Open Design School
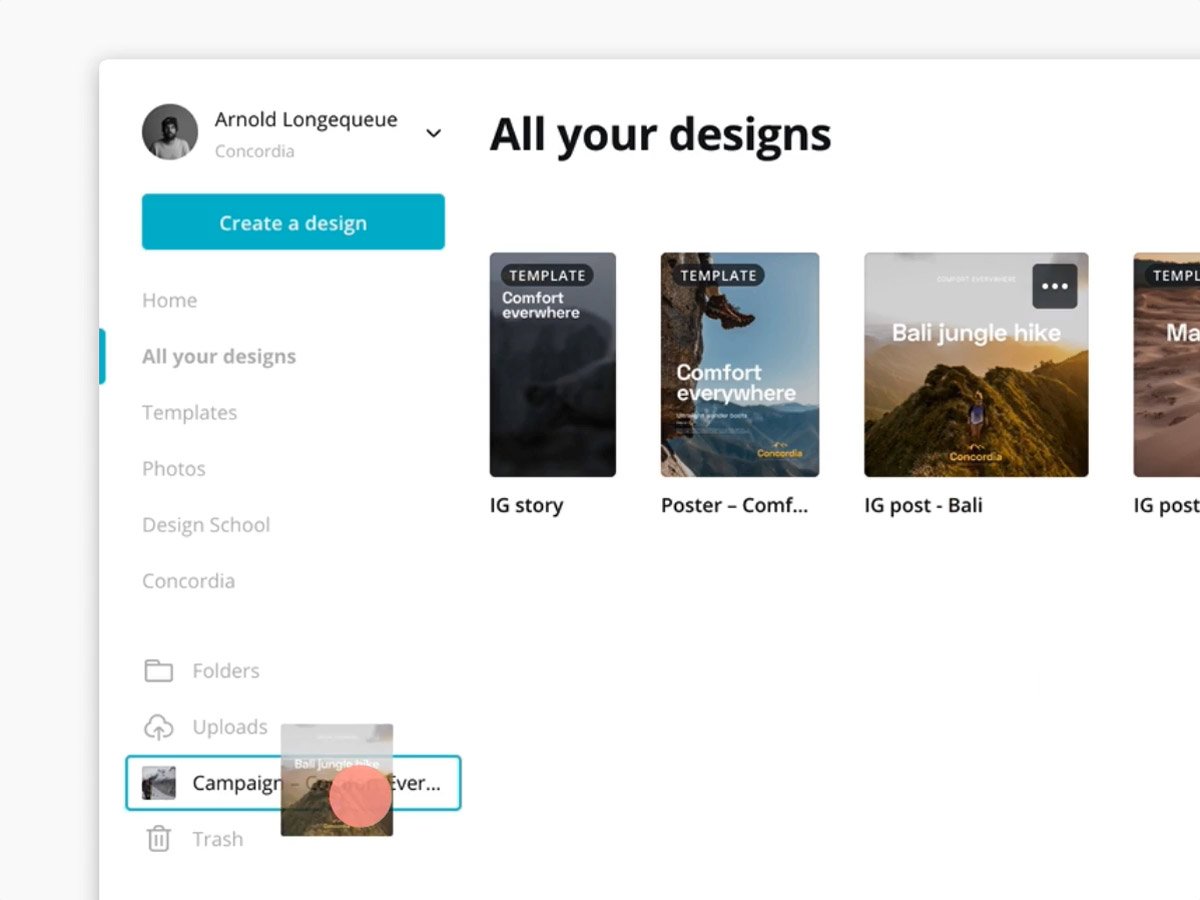This screenshot has height=900, width=1200. click(206, 524)
